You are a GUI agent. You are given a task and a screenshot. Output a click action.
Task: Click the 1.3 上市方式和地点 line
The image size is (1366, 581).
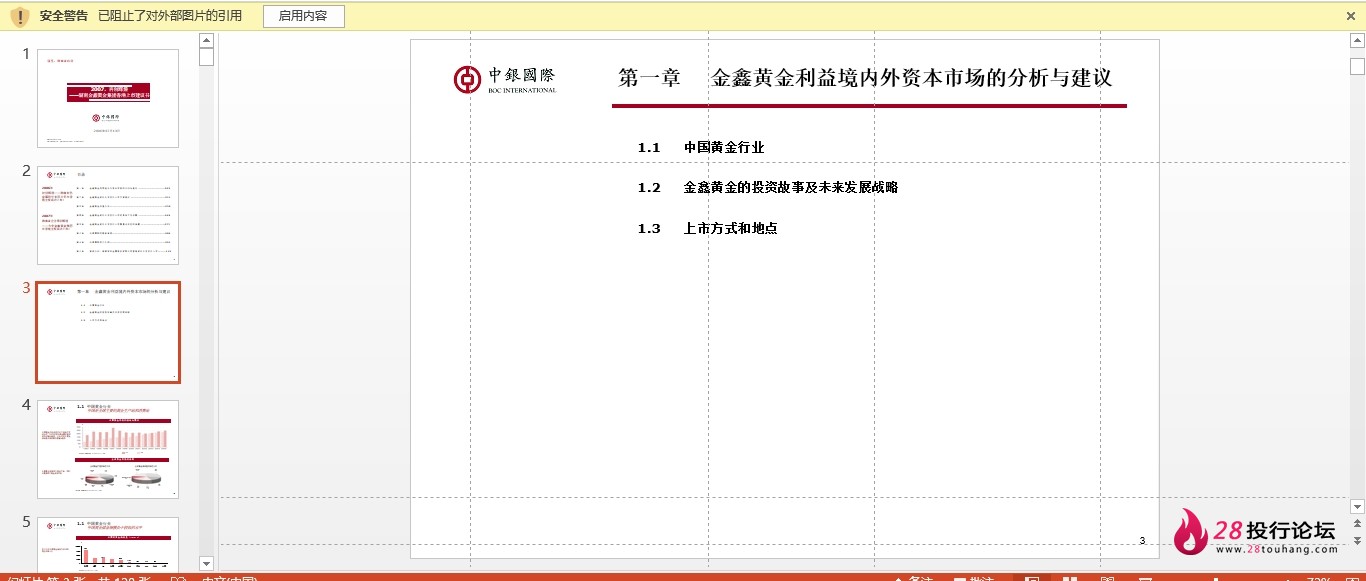(708, 228)
